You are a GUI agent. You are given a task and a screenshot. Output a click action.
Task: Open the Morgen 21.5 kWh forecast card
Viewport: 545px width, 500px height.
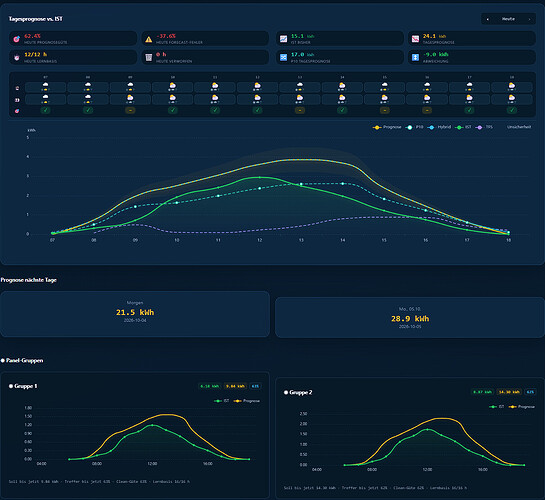point(135,314)
